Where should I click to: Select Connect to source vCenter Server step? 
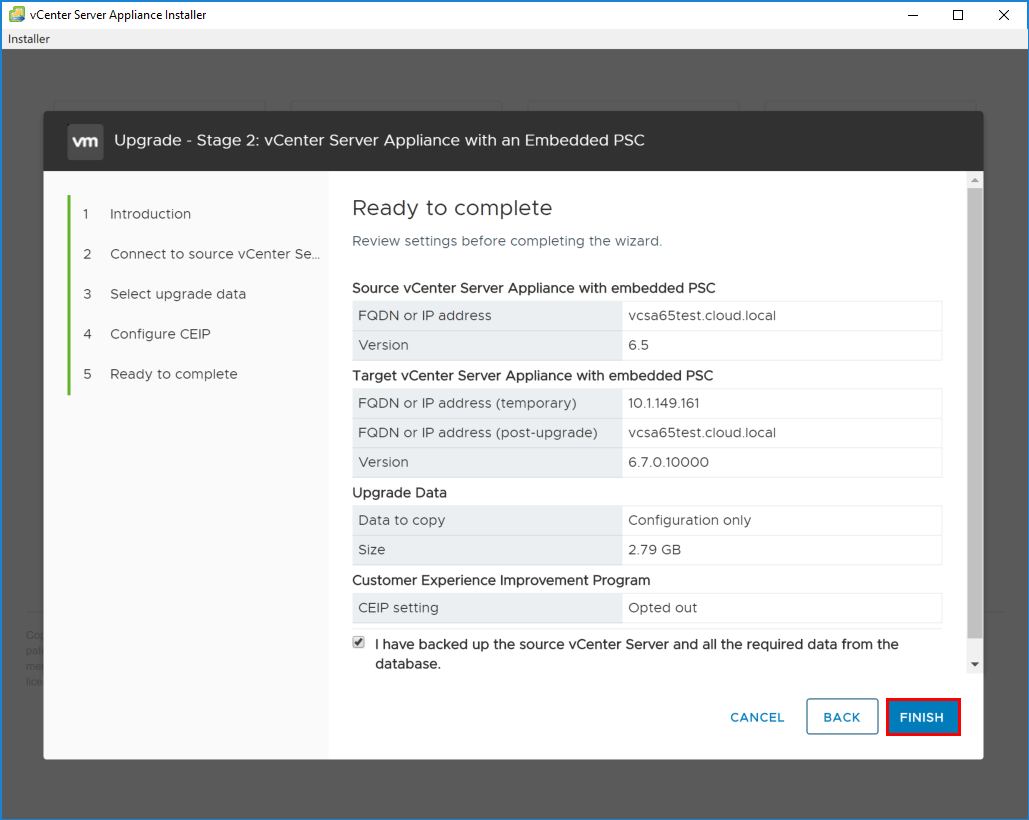pos(214,254)
